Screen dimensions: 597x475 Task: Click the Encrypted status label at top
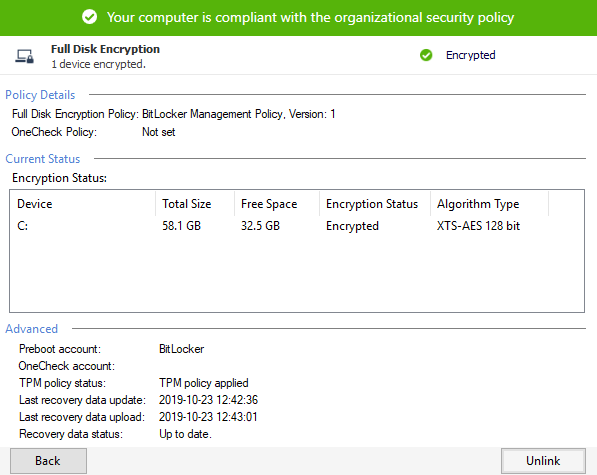(x=471, y=55)
